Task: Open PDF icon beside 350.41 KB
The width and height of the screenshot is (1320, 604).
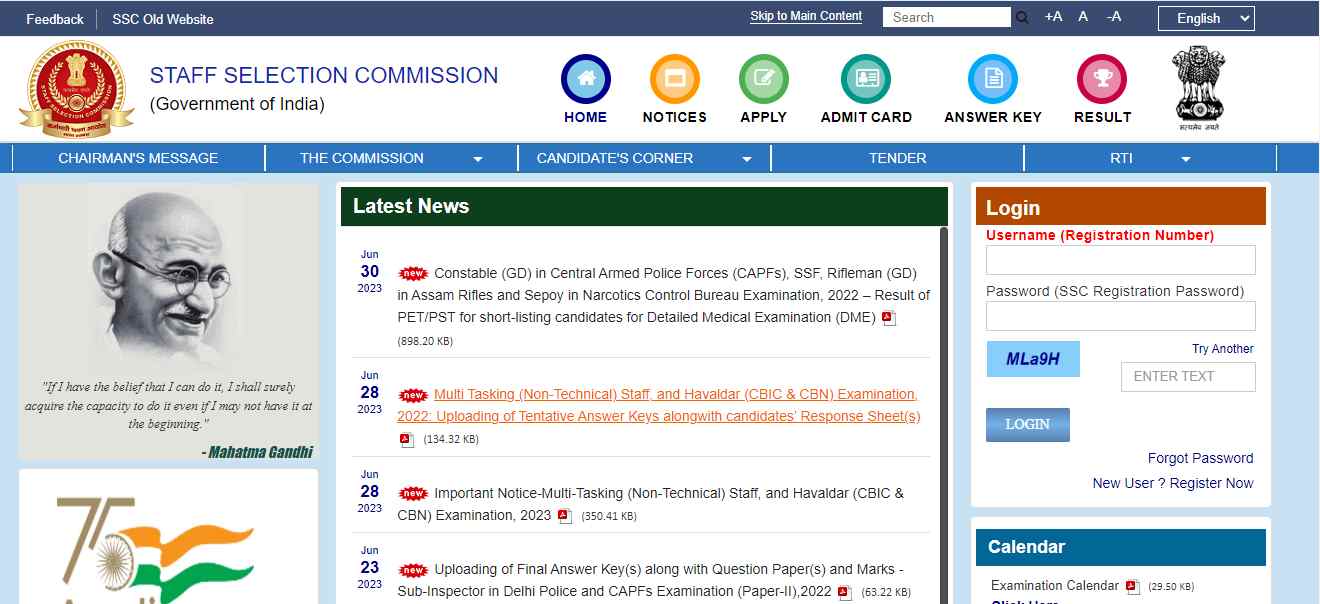Action: coord(565,516)
